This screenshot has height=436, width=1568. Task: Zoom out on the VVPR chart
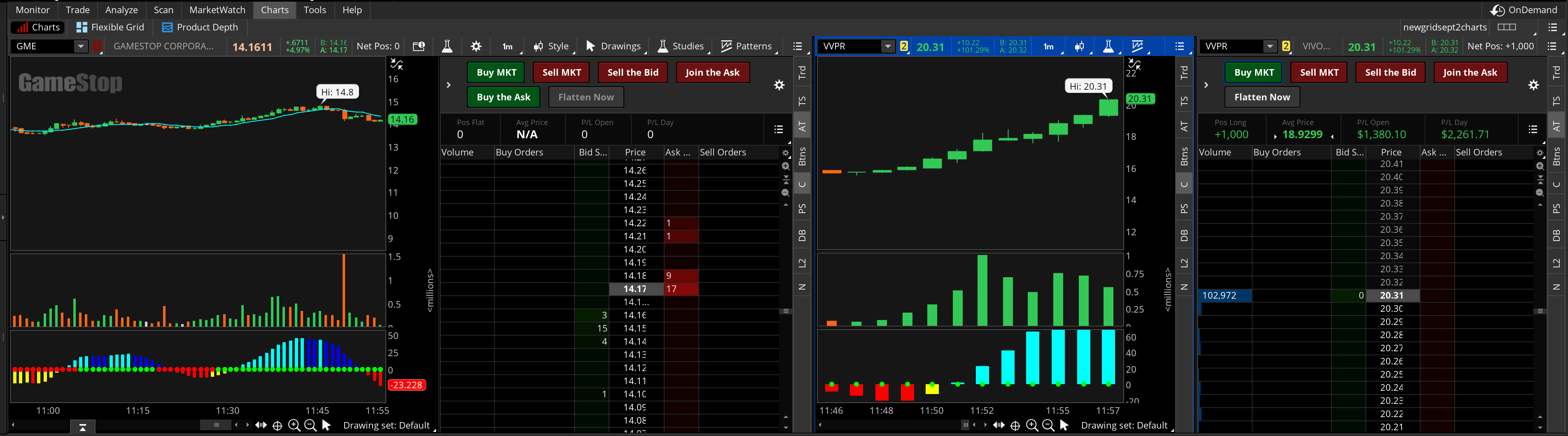coord(1048,426)
